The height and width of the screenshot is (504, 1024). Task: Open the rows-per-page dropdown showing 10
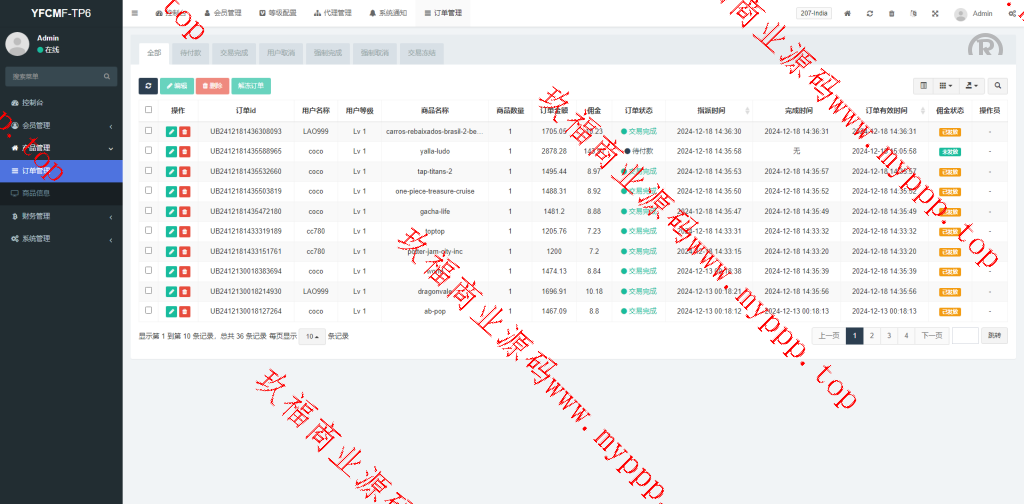pyautogui.click(x=312, y=336)
